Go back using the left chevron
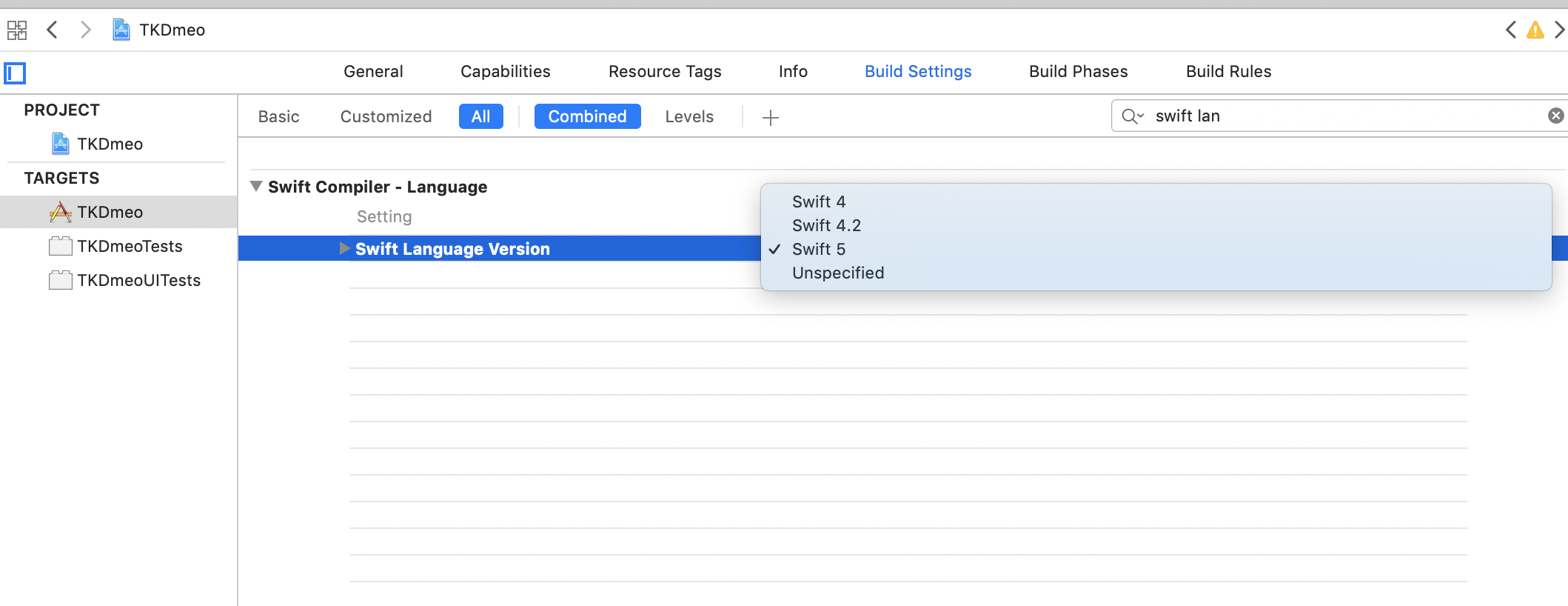Image resolution: width=1568 pixels, height=606 pixels. pos(52,30)
